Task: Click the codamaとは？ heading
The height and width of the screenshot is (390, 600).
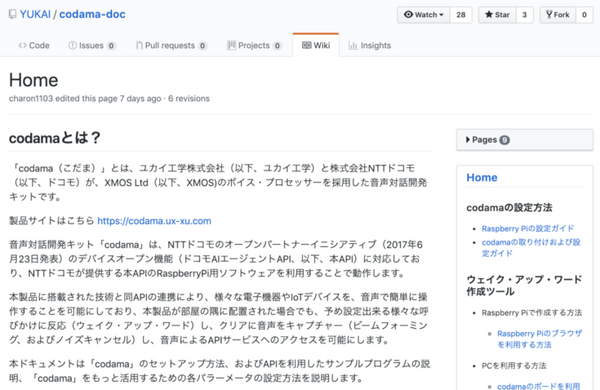Action: [54, 138]
